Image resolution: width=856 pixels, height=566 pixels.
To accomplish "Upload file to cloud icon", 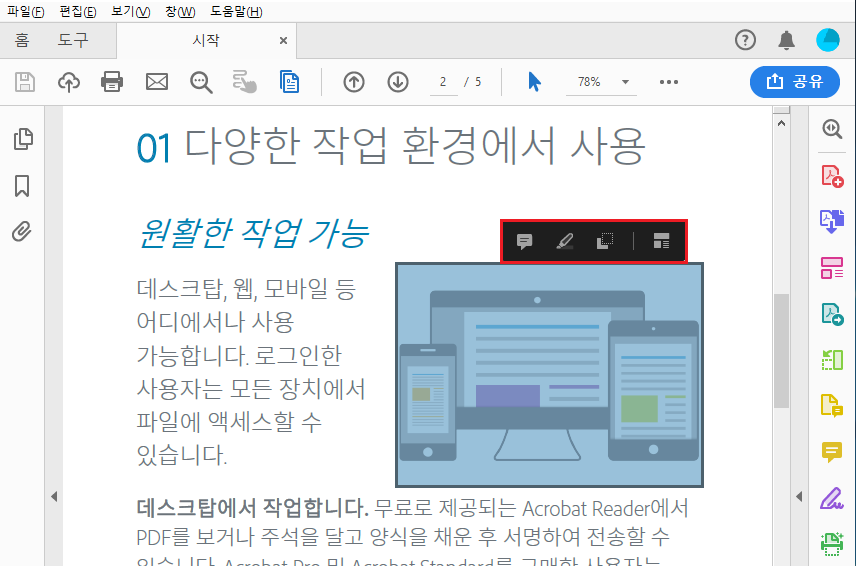I will point(69,82).
